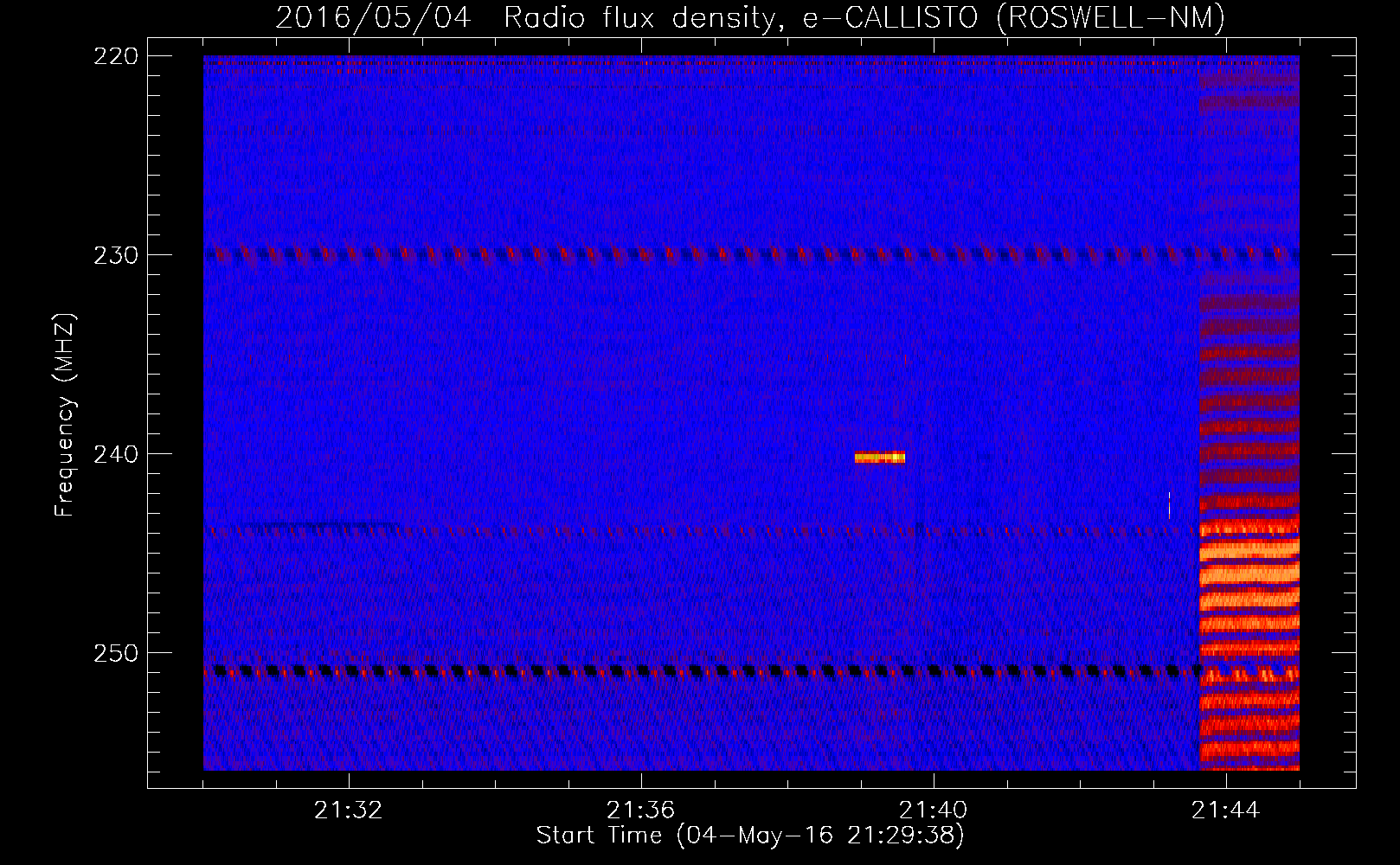1400x865 pixels.
Task: Click the 21:44 time tick label
Action: tap(1226, 811)
